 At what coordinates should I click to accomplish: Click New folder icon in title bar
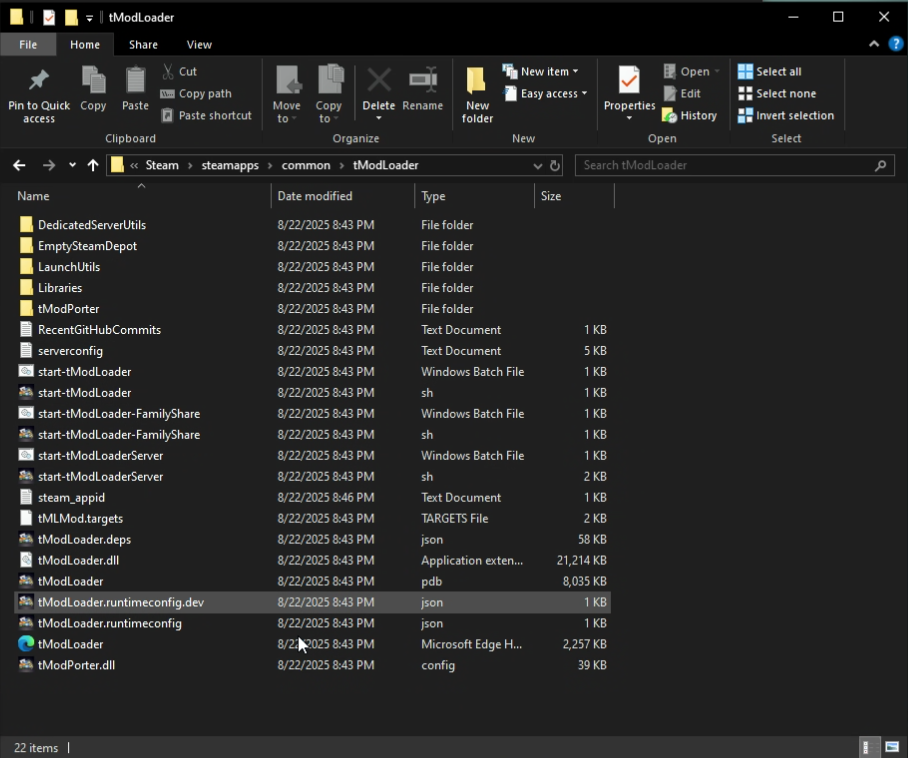(71, 17)
